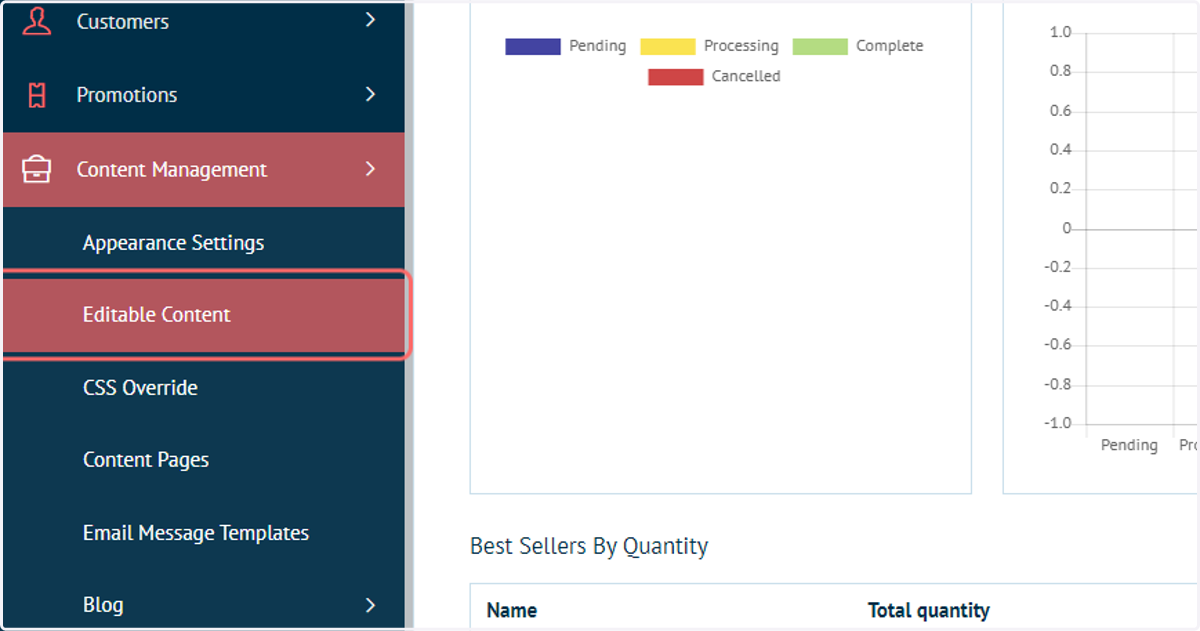Image resolution: width=1200 pixels, height=631 pixels.
Task: Expand the Customers submenu chevron
Action: click(x=370, y=19)
